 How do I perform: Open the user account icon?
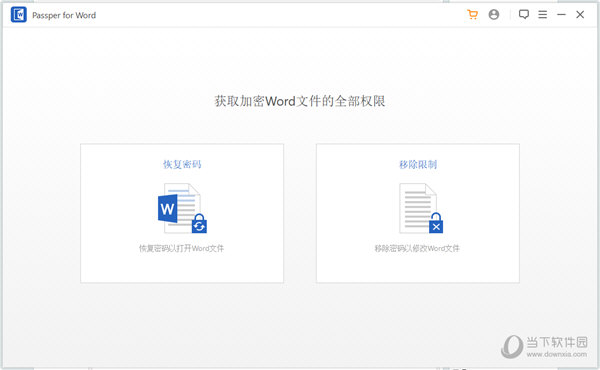tap(494, 15)
